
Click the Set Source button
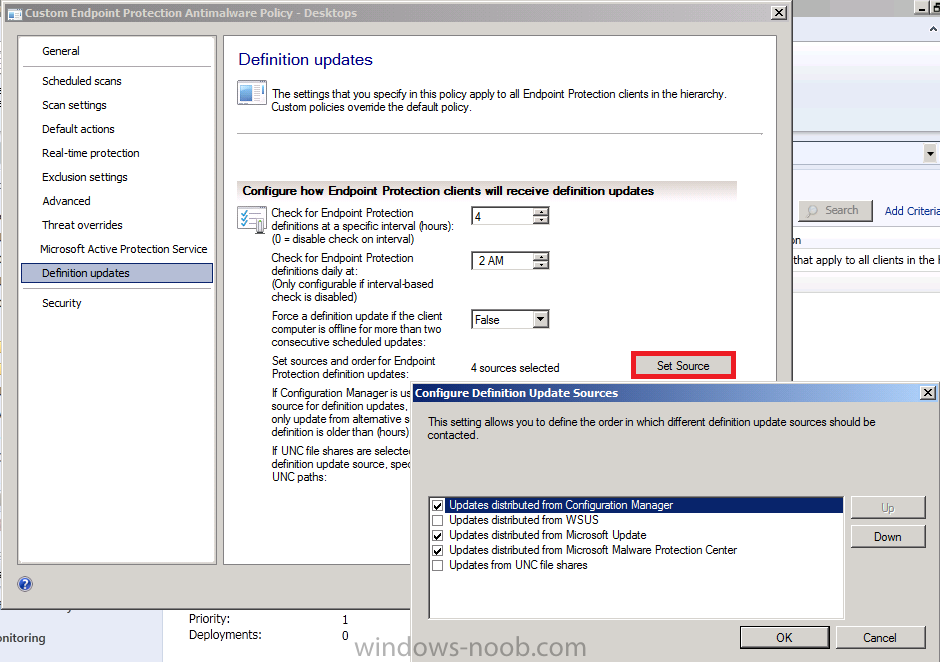pyautogui.click(x=683, y=365)
